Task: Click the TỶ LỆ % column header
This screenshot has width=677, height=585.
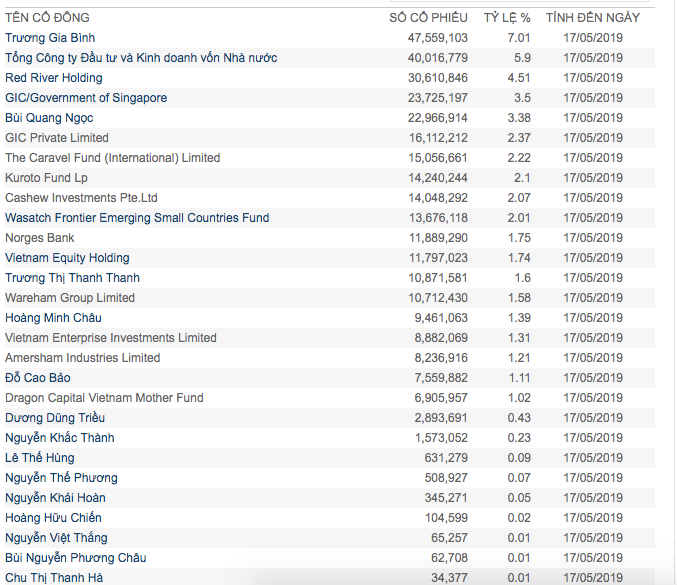Action: coord(507,18)
